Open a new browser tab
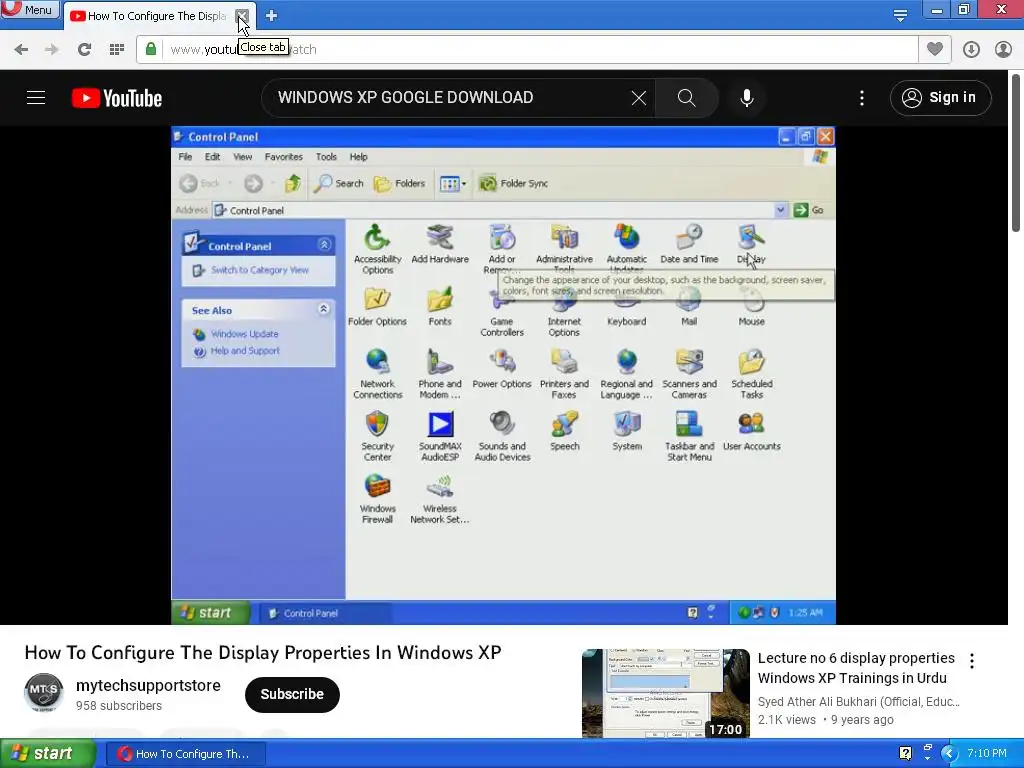The height and width of the screenshot is (768, 1024). [272, 16]
